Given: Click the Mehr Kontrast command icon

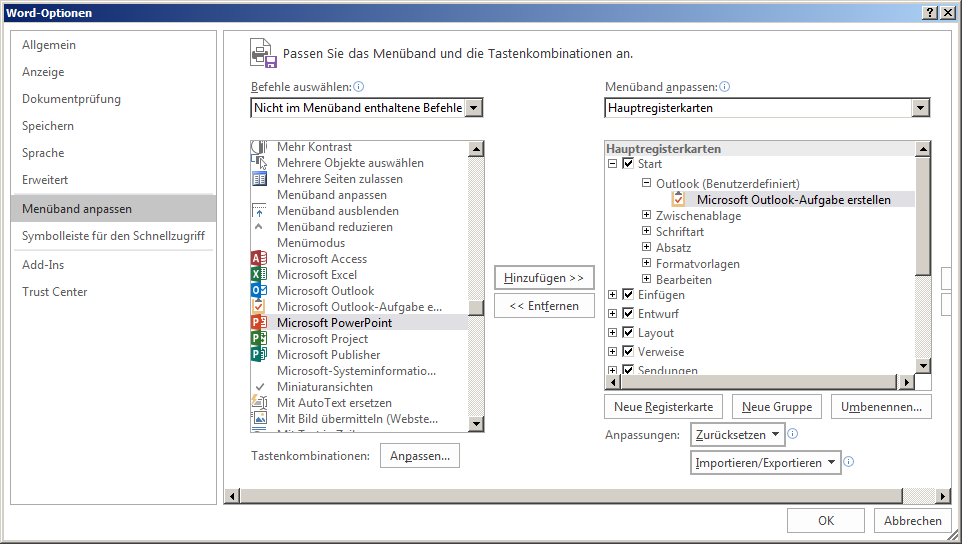Looking at the screenshot, I should 260,147.
